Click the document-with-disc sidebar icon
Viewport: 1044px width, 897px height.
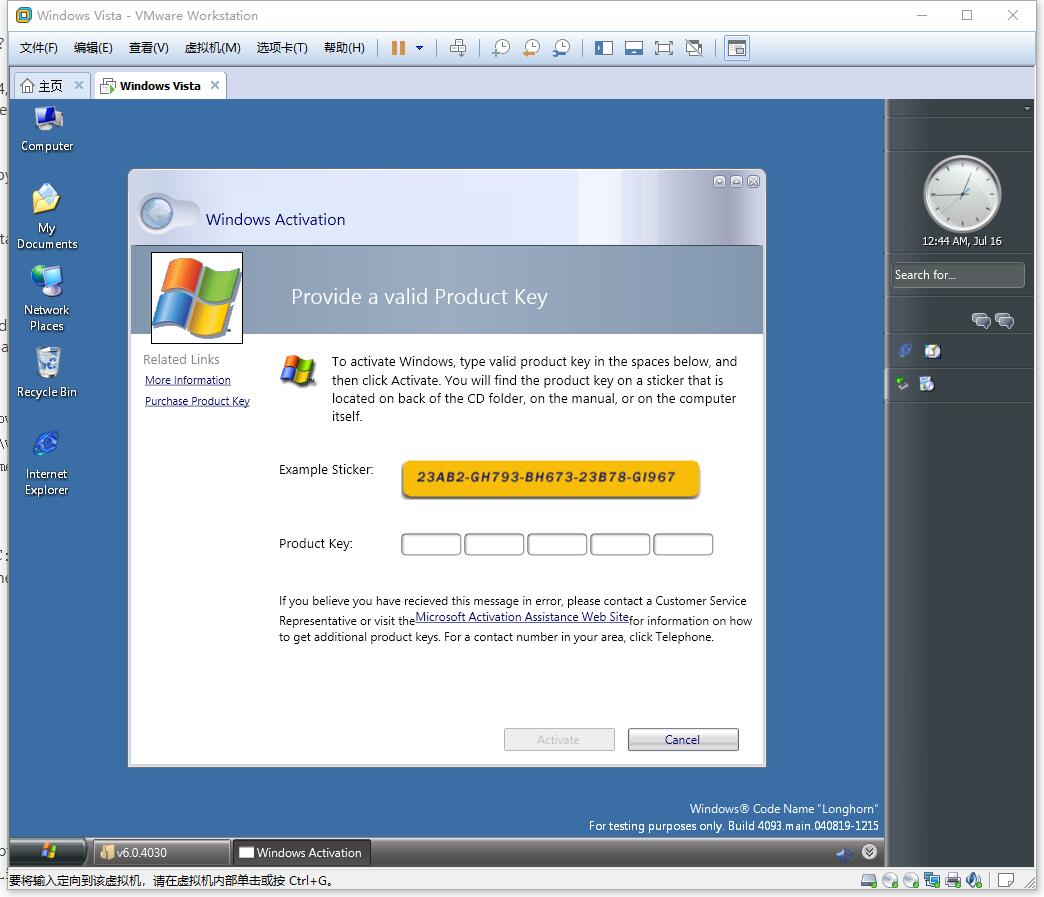pyautogui.click(x=927, y=384)
